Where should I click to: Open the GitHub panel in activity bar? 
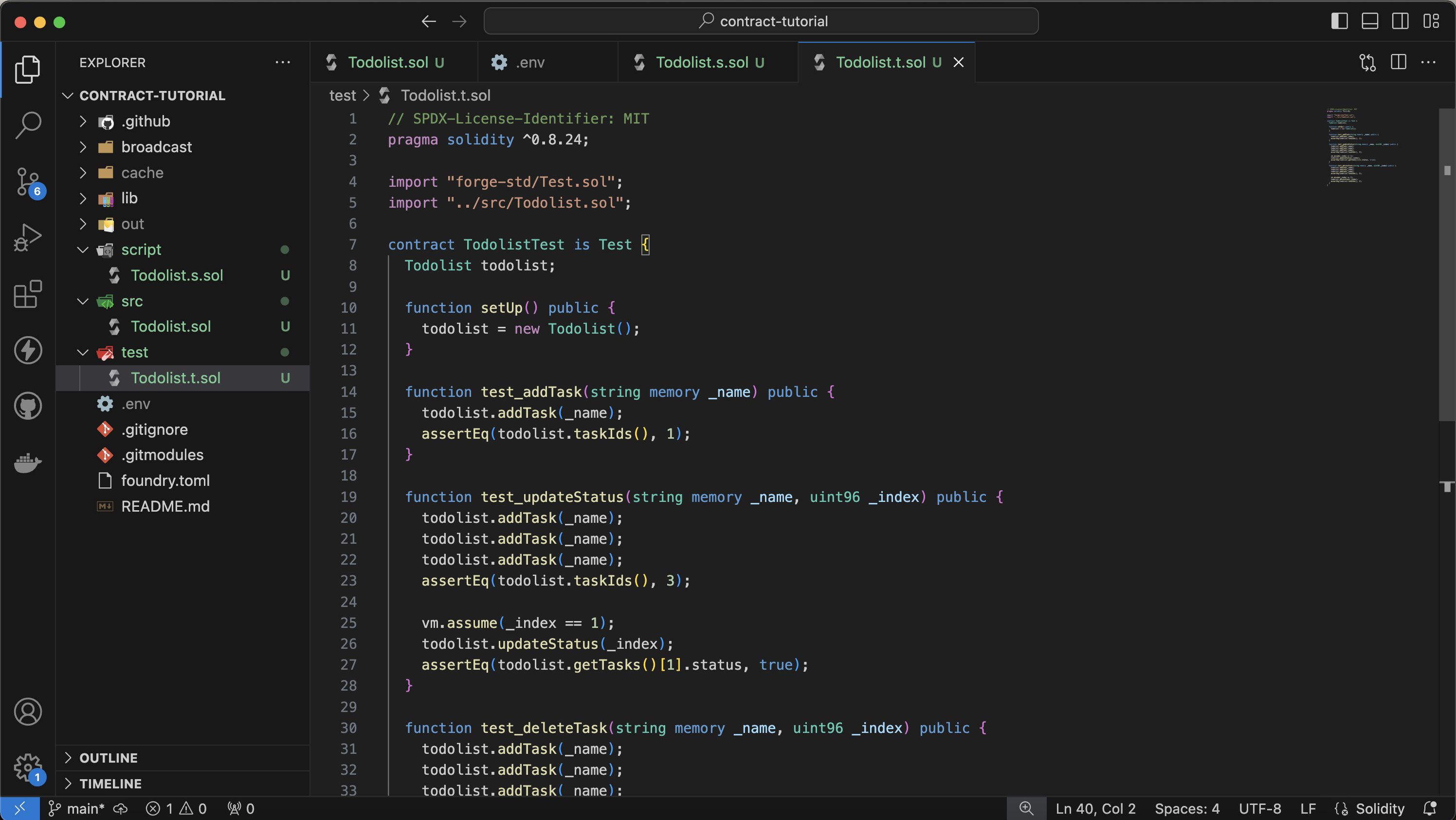tap(28, 406)
